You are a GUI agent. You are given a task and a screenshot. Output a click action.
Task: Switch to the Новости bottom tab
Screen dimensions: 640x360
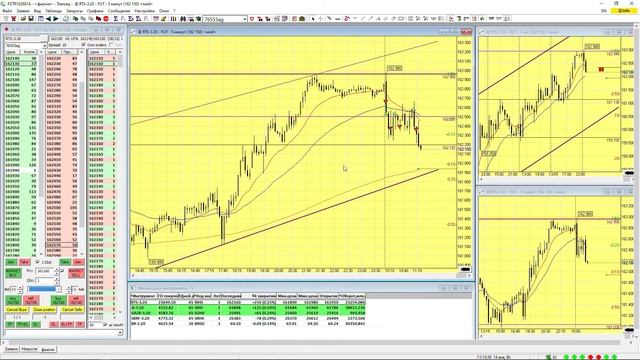(29, 349)
